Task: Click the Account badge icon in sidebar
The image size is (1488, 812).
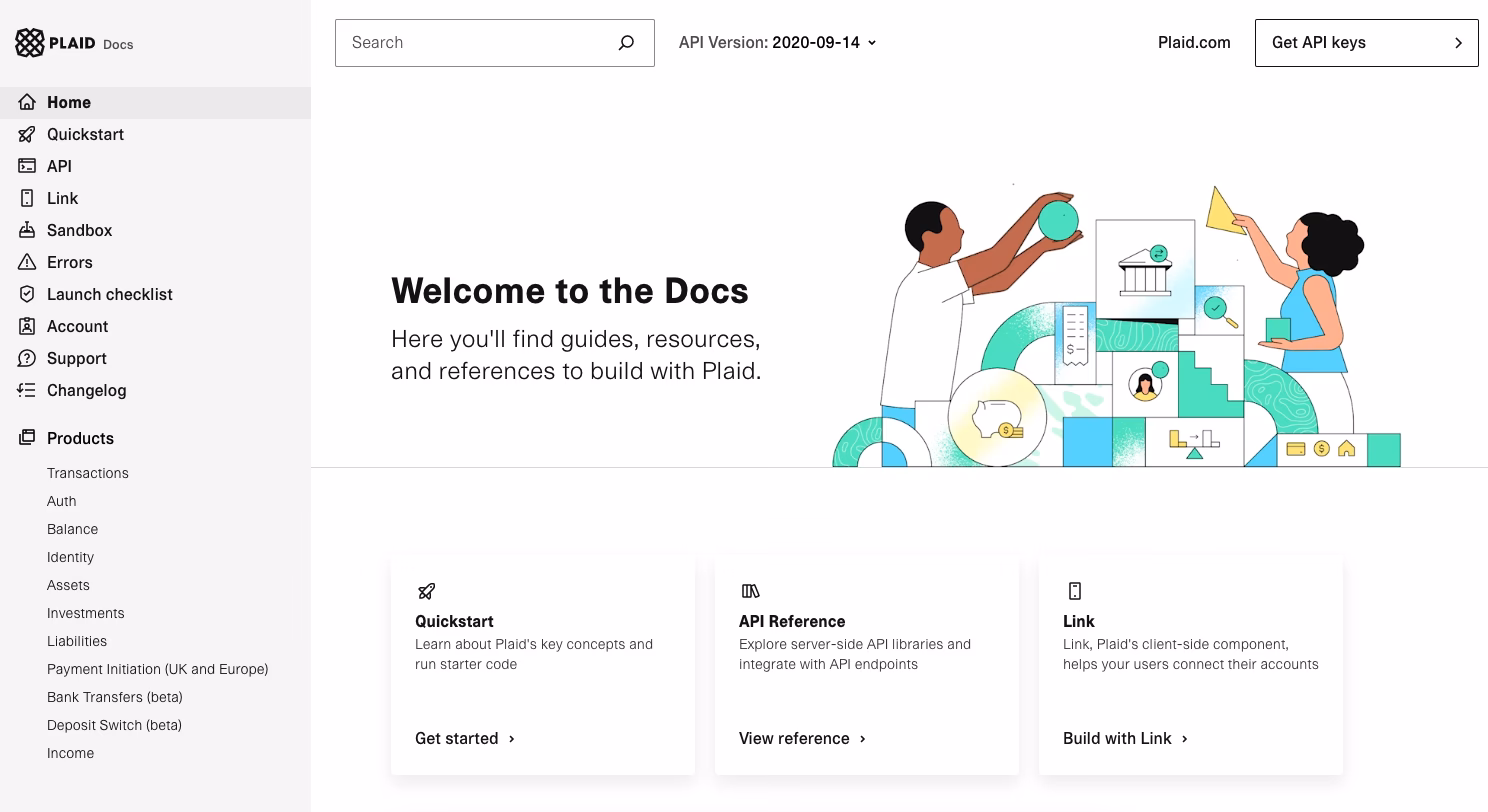Action: click(27, 326)
